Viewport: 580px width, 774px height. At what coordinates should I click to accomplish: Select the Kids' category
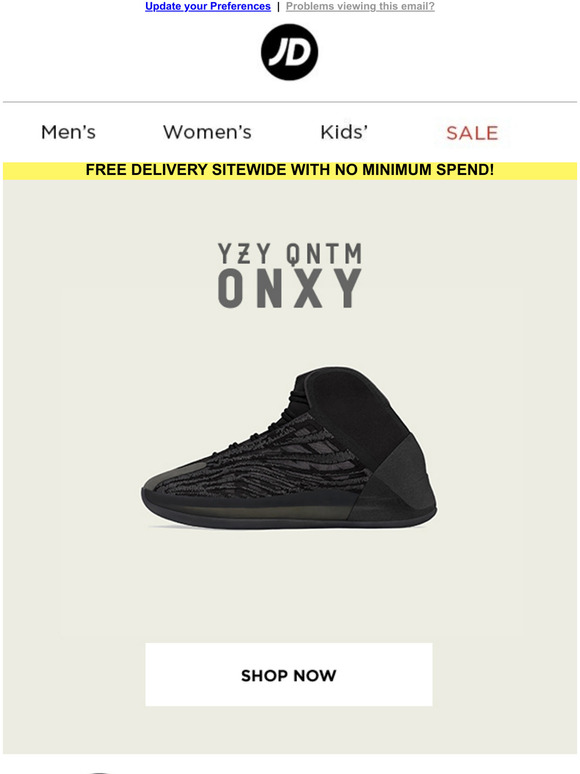coord(344,132)
